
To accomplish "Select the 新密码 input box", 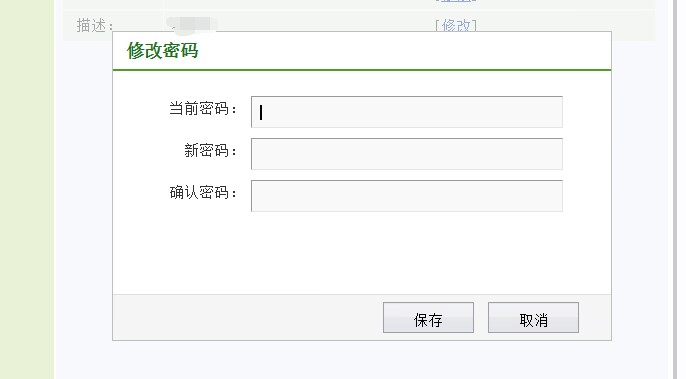I will pyautogui.click(x=406, y=154).
